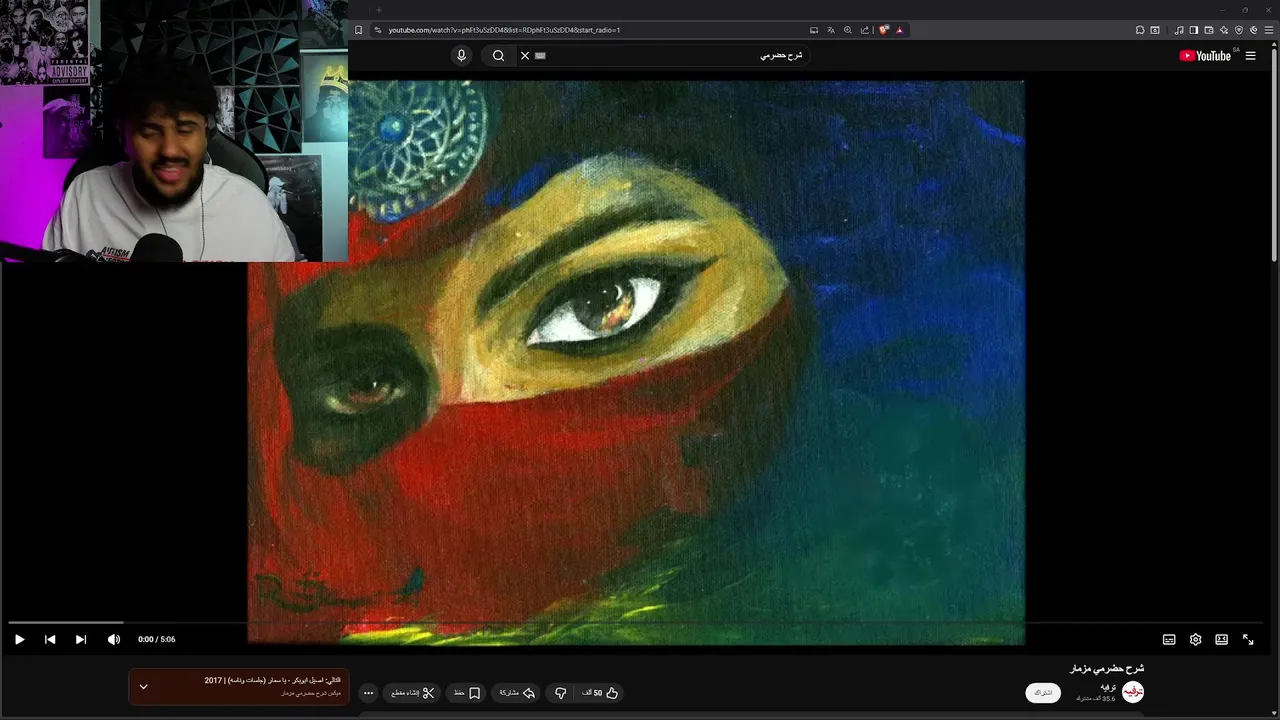
Task: Share the video with مشاركة button
Action: coord(517,693)
